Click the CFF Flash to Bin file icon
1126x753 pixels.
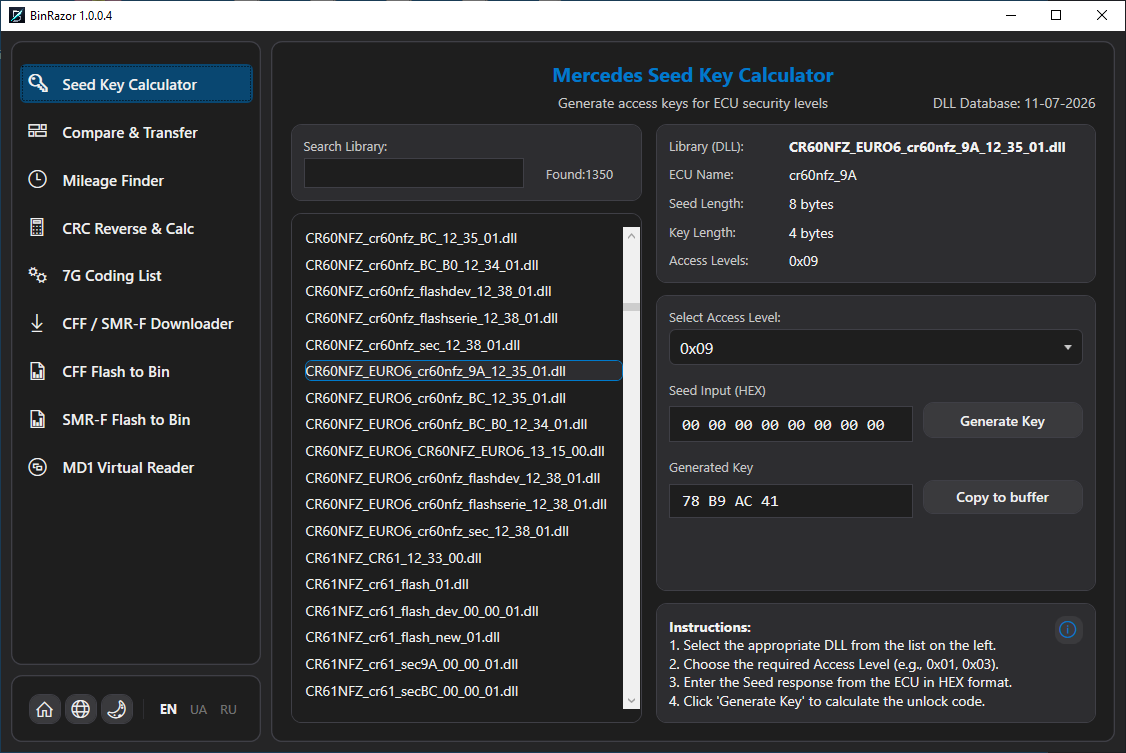(37, 371)
